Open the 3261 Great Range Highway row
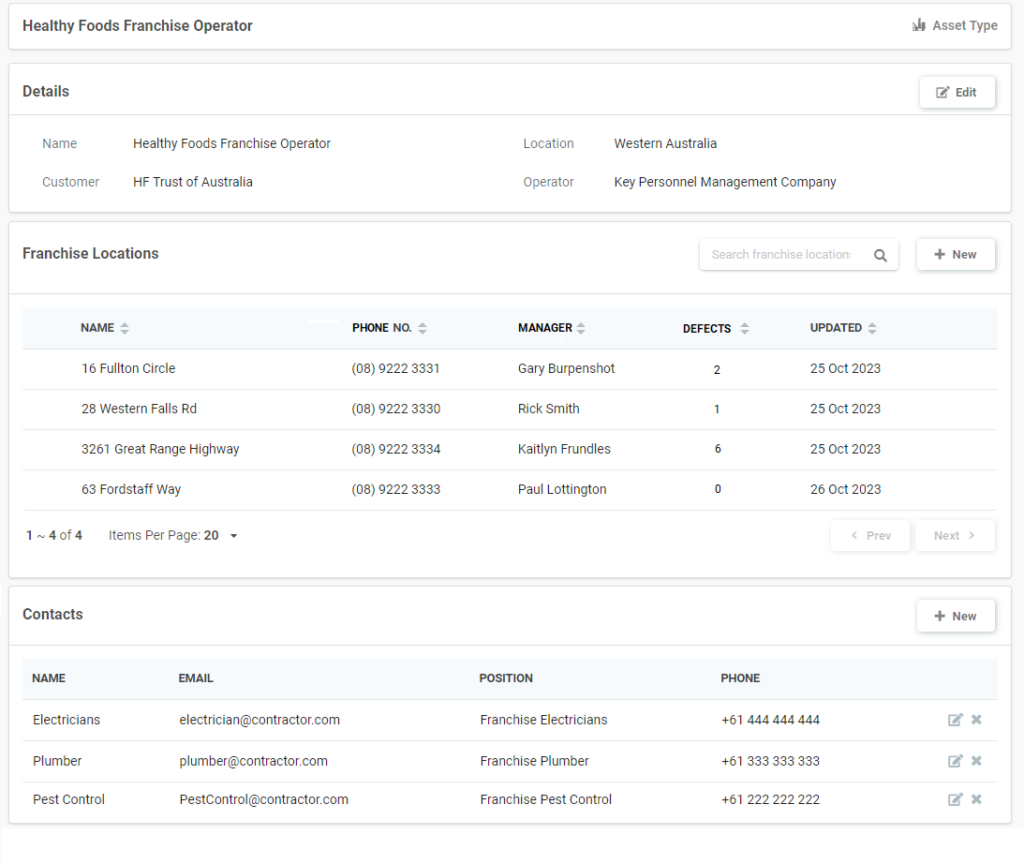This screenshot has width=1024, height=864. click(160, 449)
